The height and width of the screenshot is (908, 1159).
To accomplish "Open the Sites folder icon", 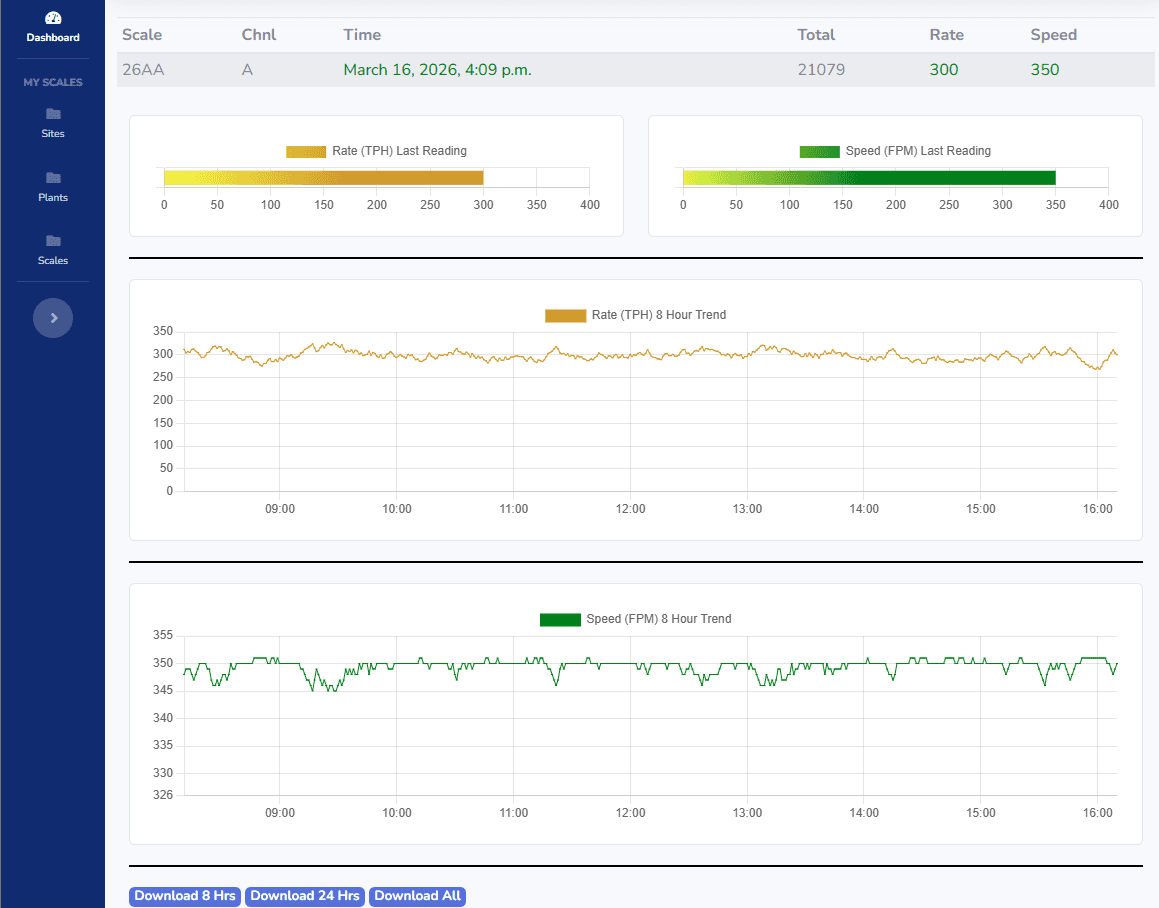I will point(53,114).
